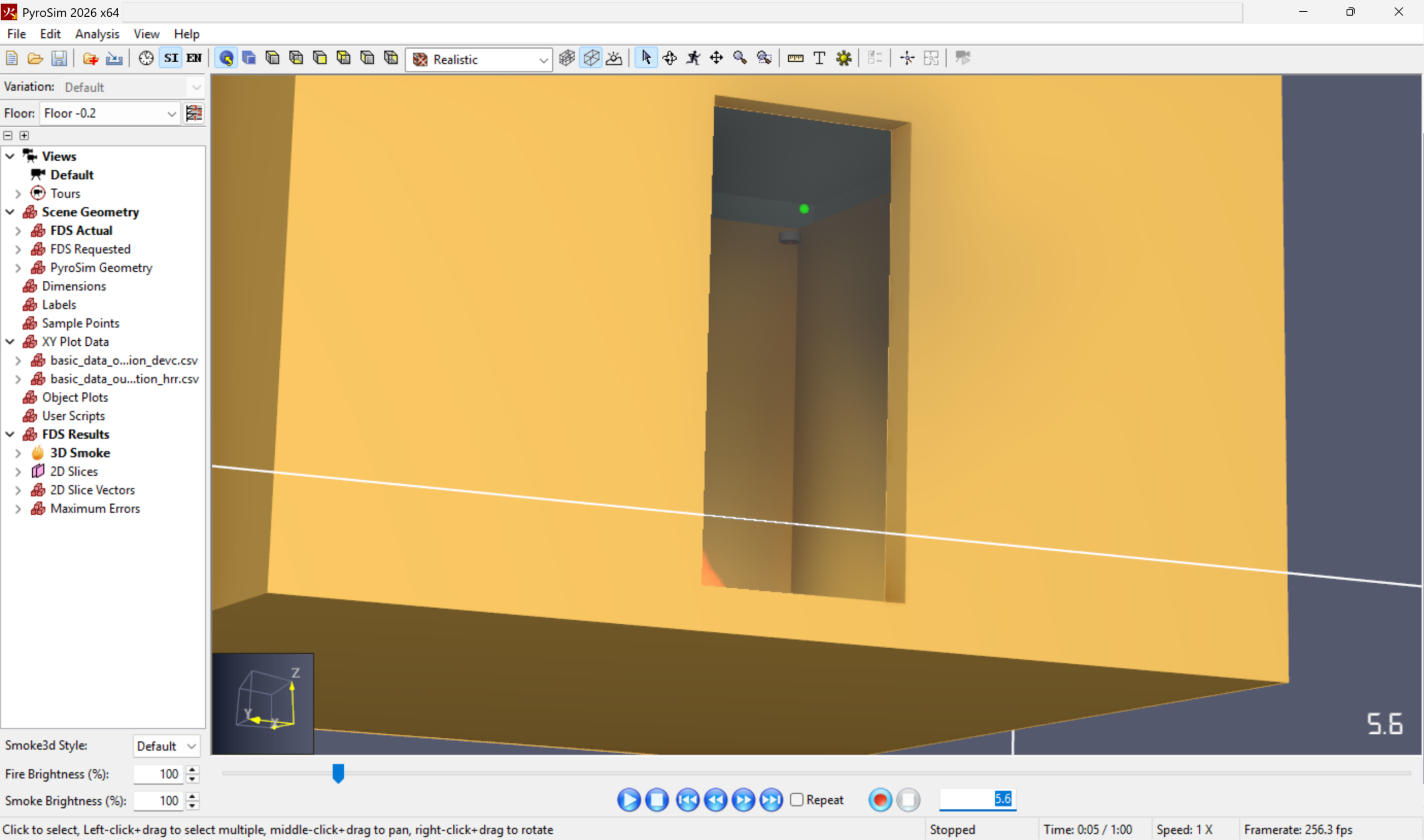Click the clock icon in toolbar
Image resolution: width=1424 pixels, height=840 pixels.
pos(146,58)
